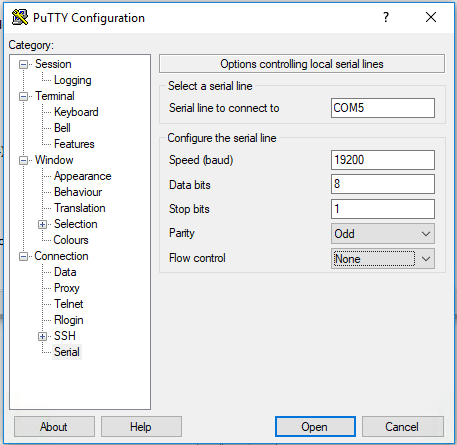Click the serial line COM5 field
The width and height of the screenshot is (457, 445).
tap(383, 108)
